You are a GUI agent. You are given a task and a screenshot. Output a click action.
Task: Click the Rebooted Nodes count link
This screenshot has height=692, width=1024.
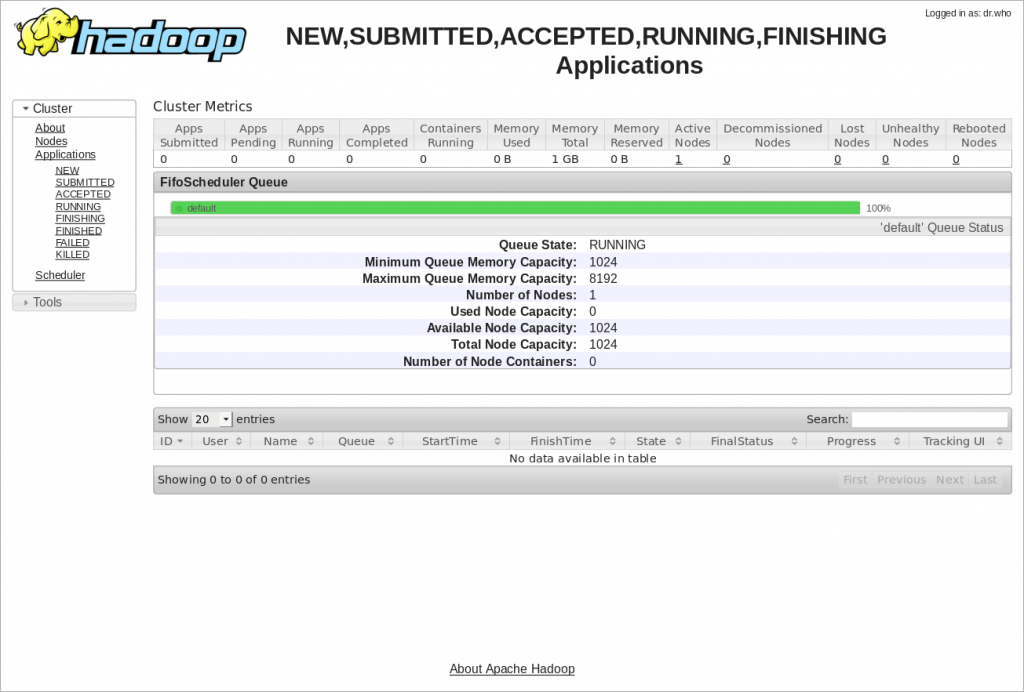956,159
